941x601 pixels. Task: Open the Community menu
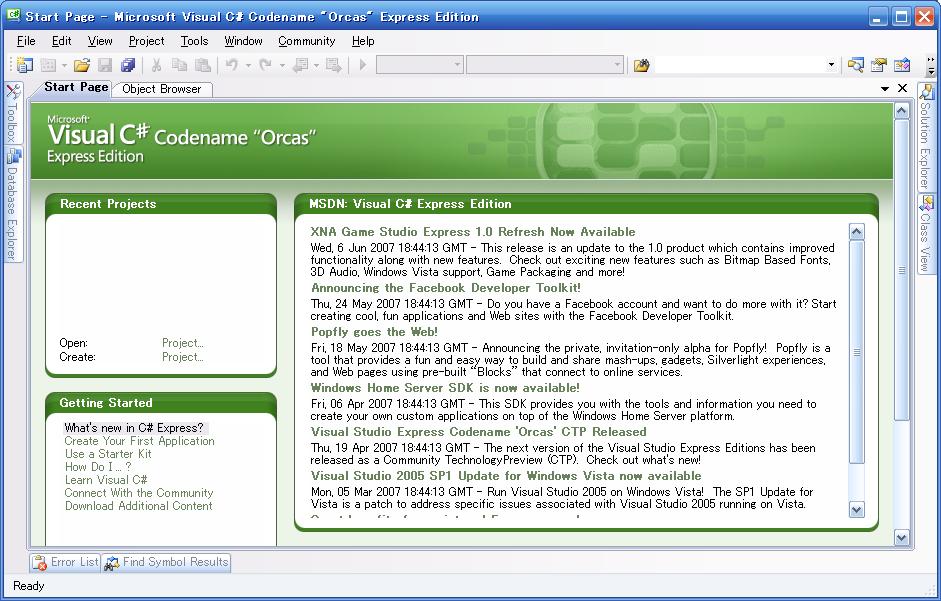pyautogui.click(x=307, y=41)
